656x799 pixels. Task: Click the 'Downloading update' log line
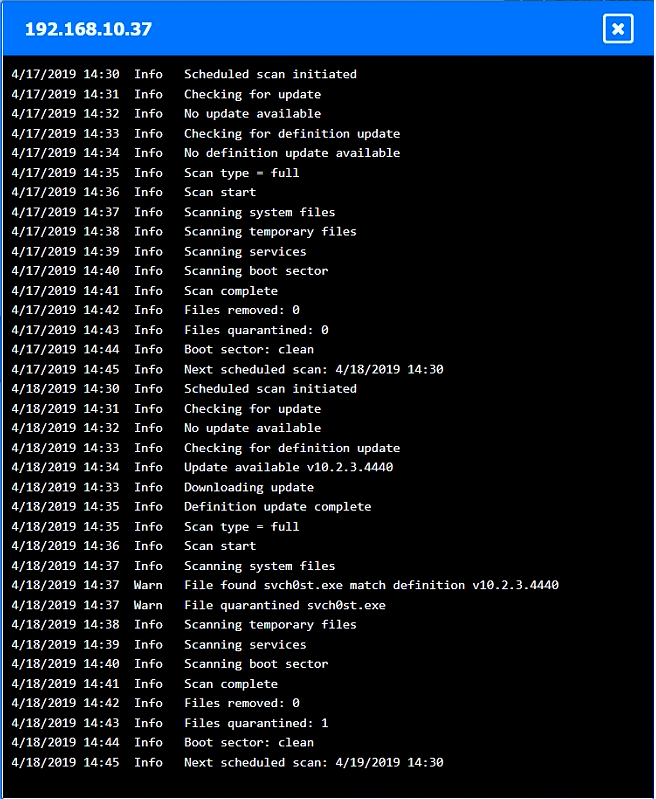pos(249,487)
